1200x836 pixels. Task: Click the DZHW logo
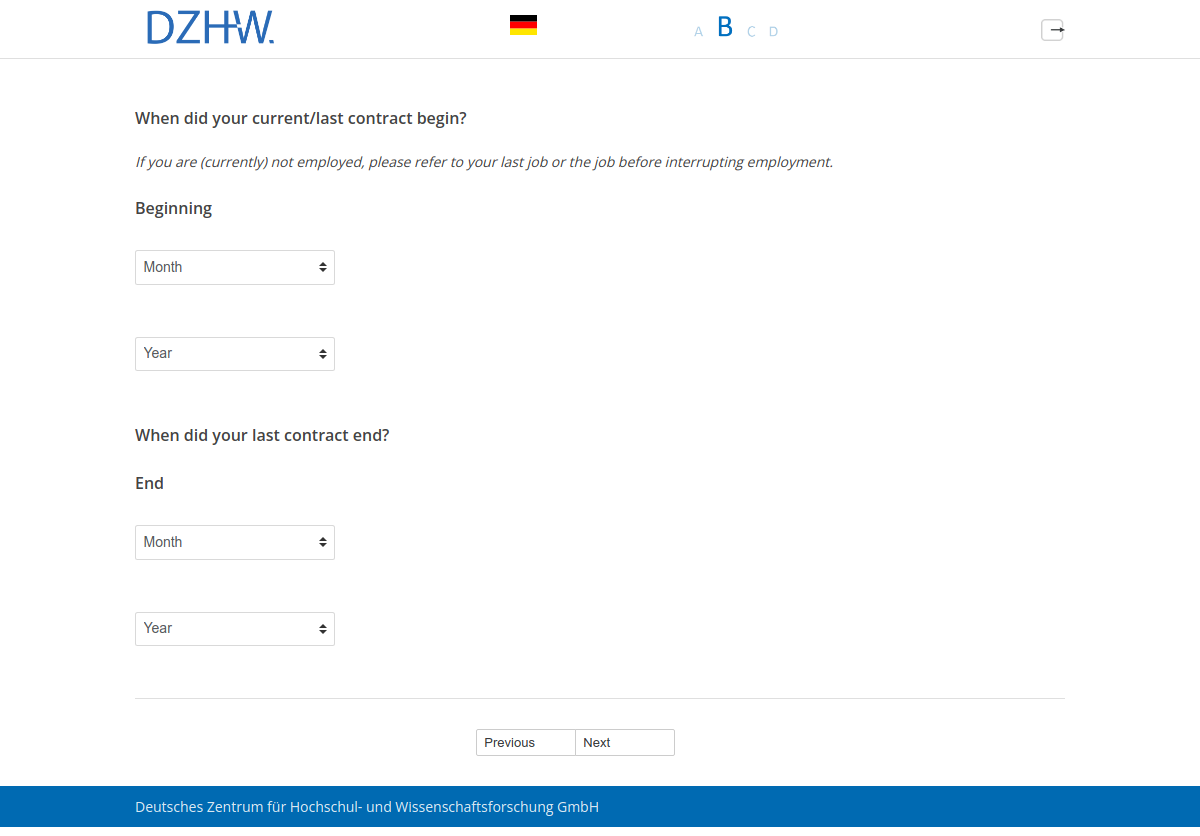pyautogui.click(x=210, y=28)
